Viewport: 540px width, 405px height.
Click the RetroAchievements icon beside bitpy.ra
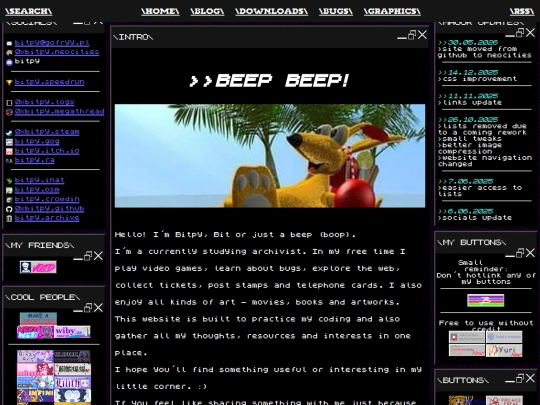[x=9, y=160]
